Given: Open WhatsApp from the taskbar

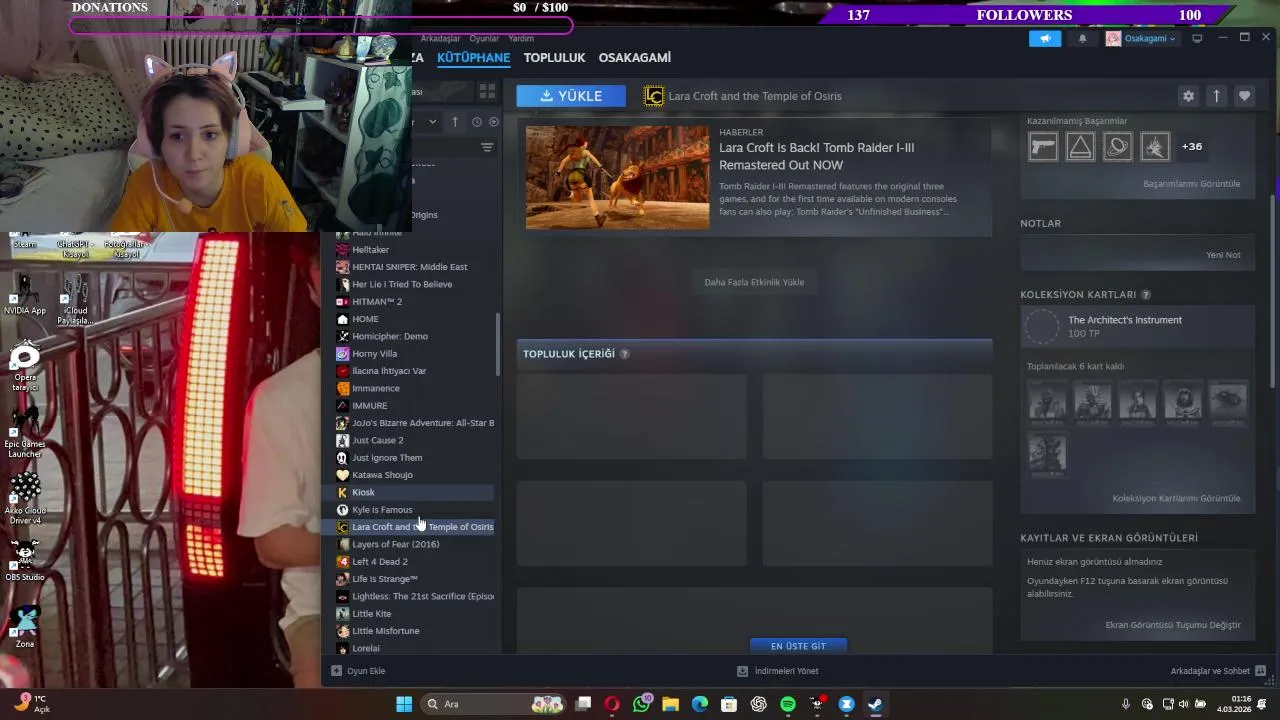Looking at the screenshot, I should (641, 704).
